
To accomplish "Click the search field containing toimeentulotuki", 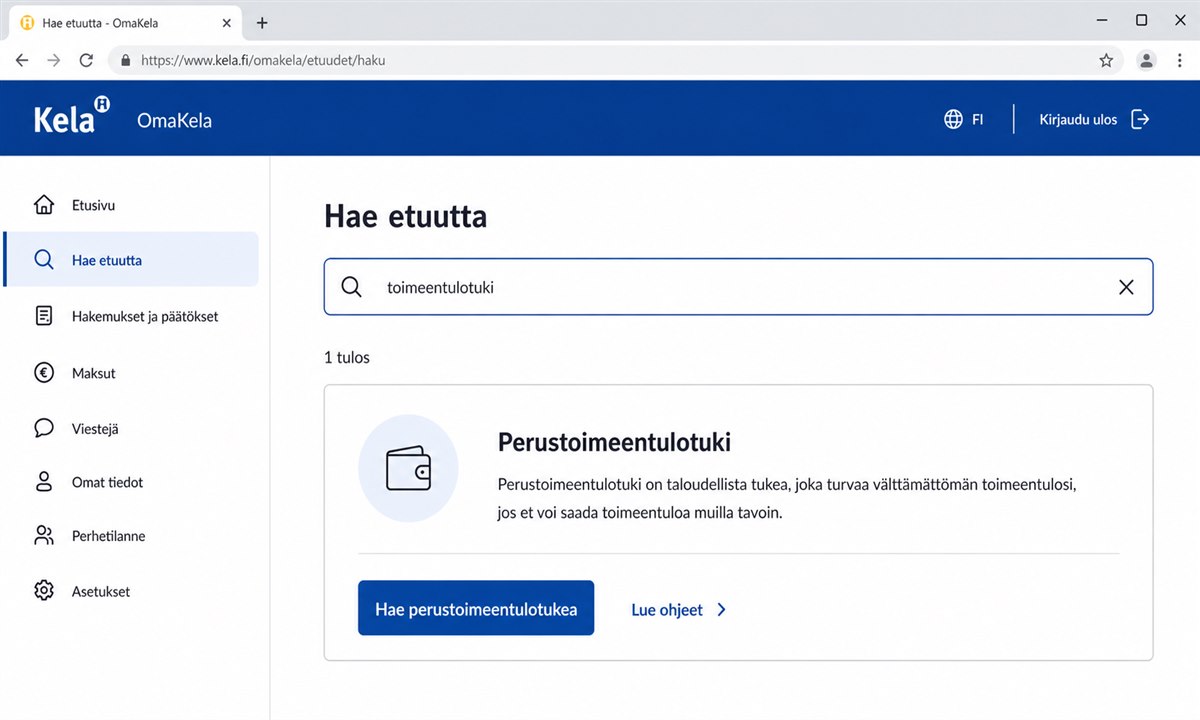I will (x=738, y=287).
